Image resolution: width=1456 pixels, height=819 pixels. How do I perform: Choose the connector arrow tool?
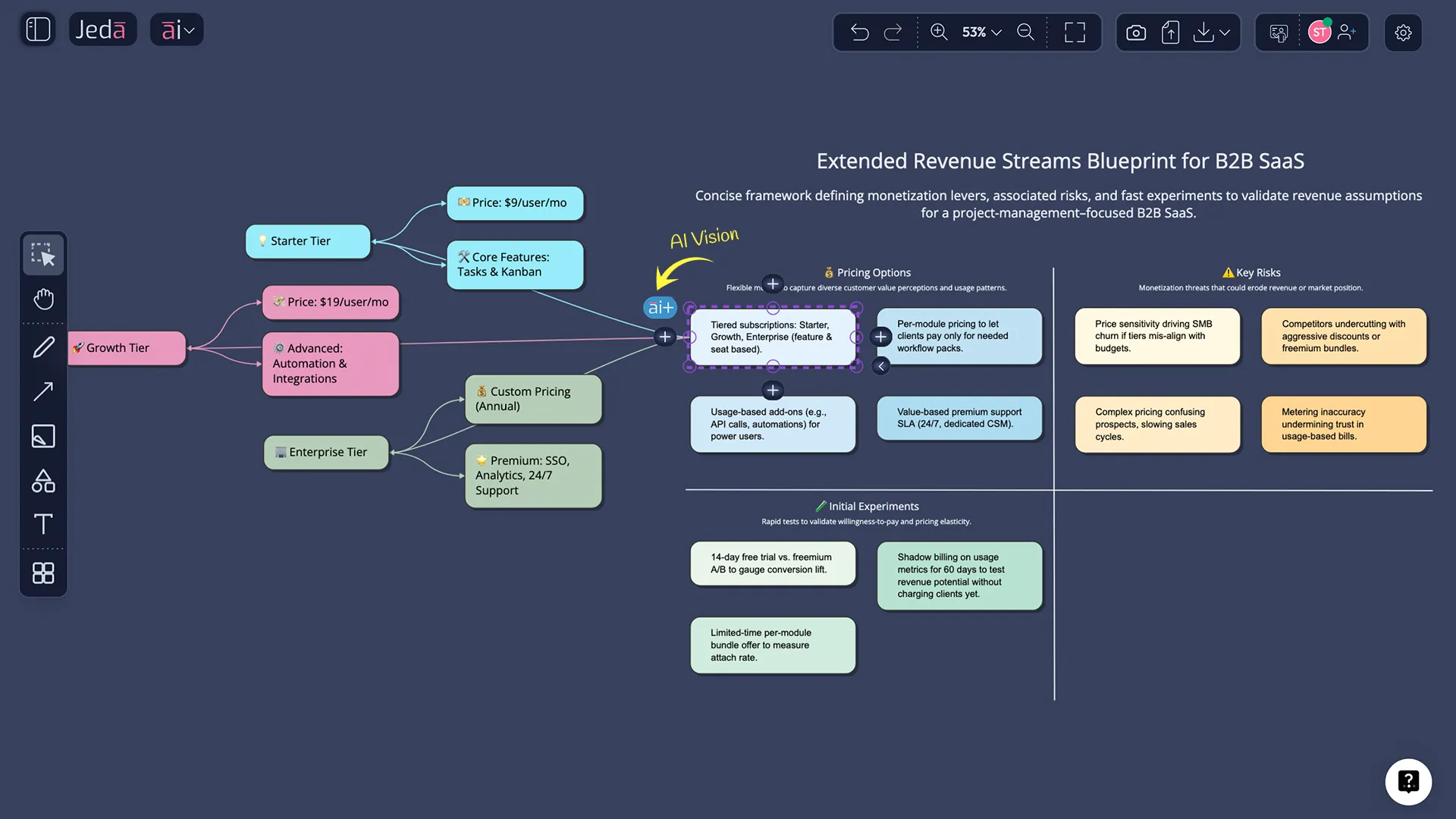[x=43, y=391]
